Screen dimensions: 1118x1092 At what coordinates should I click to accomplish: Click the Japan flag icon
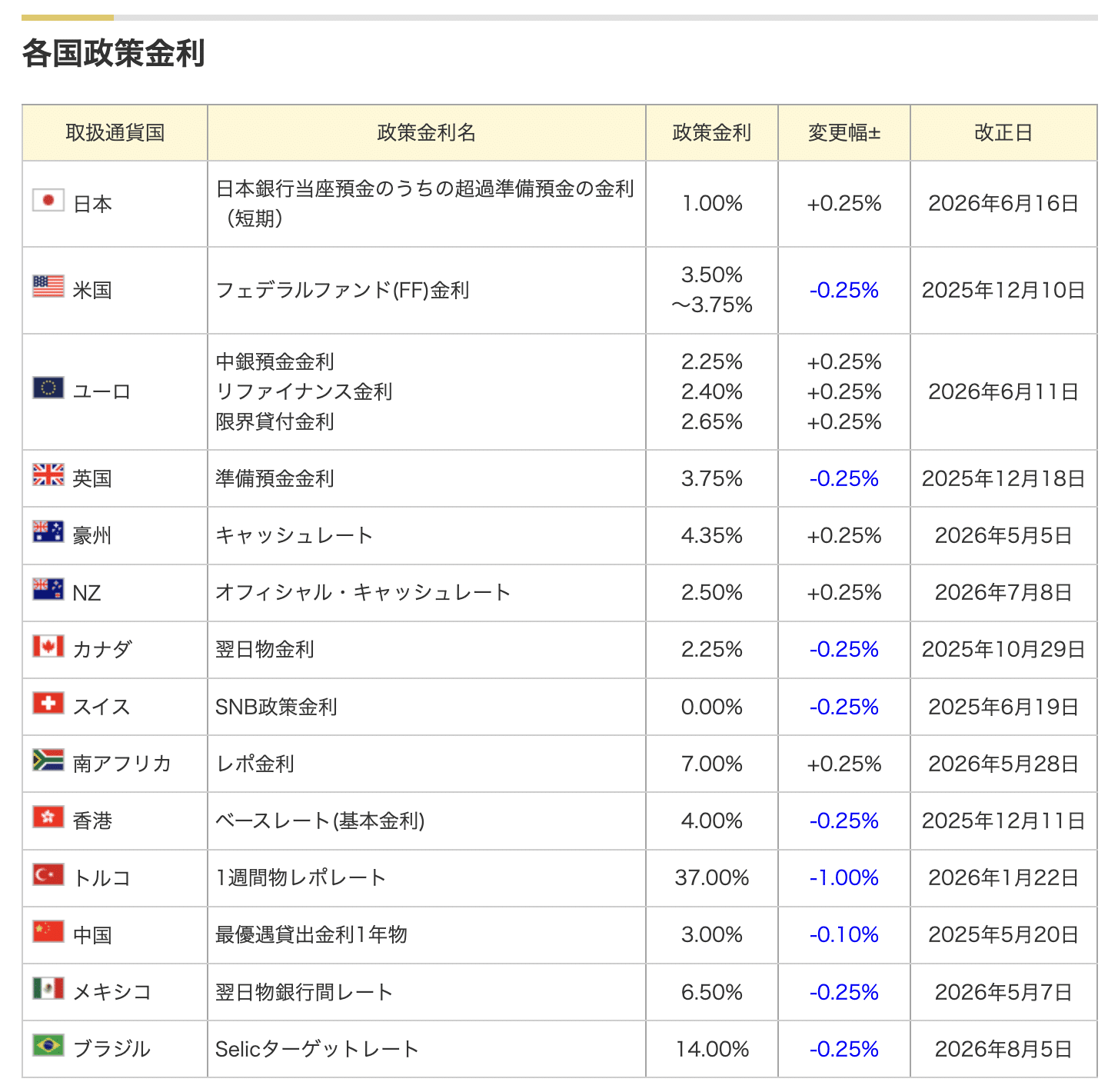coord(48,200)
